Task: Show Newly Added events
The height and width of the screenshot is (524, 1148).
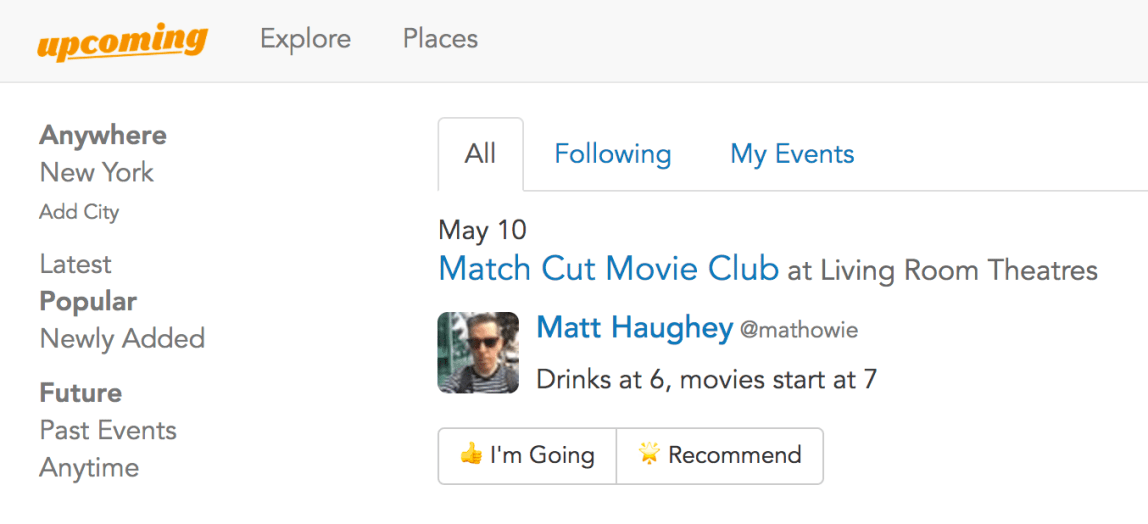Action: [x=122, y=339]
